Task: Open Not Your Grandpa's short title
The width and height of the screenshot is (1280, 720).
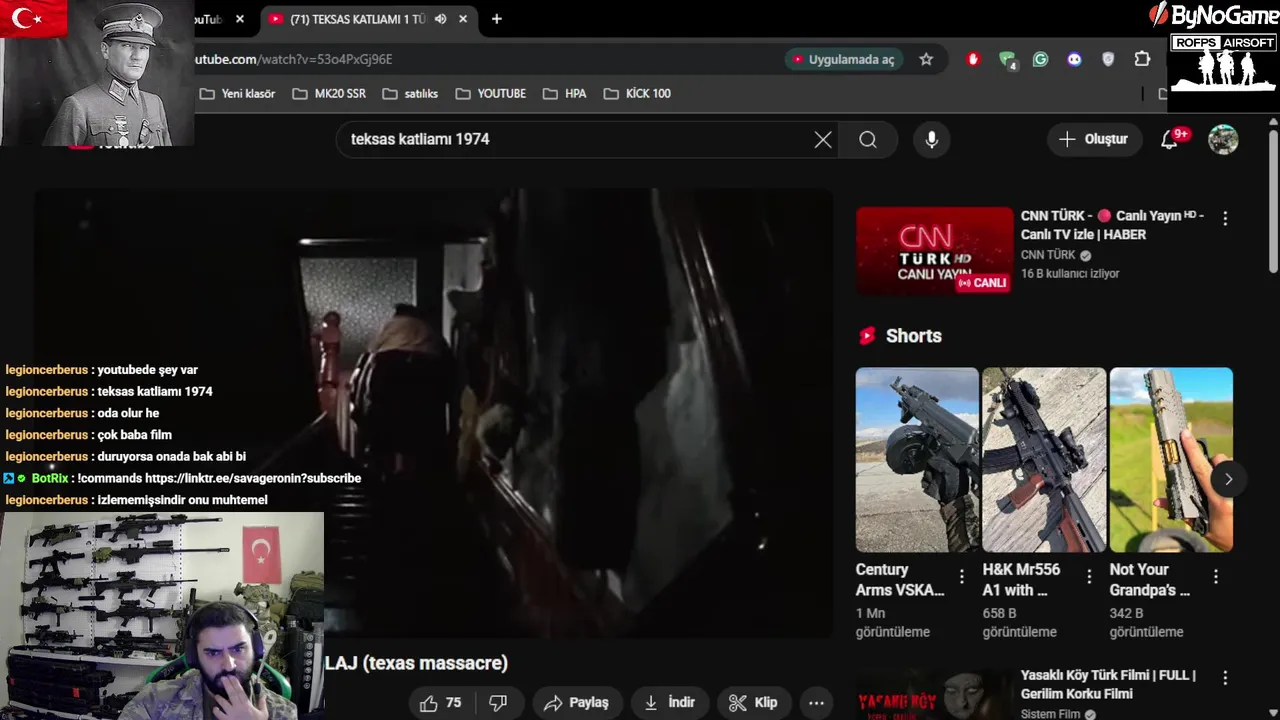Action: [1149, 580]
